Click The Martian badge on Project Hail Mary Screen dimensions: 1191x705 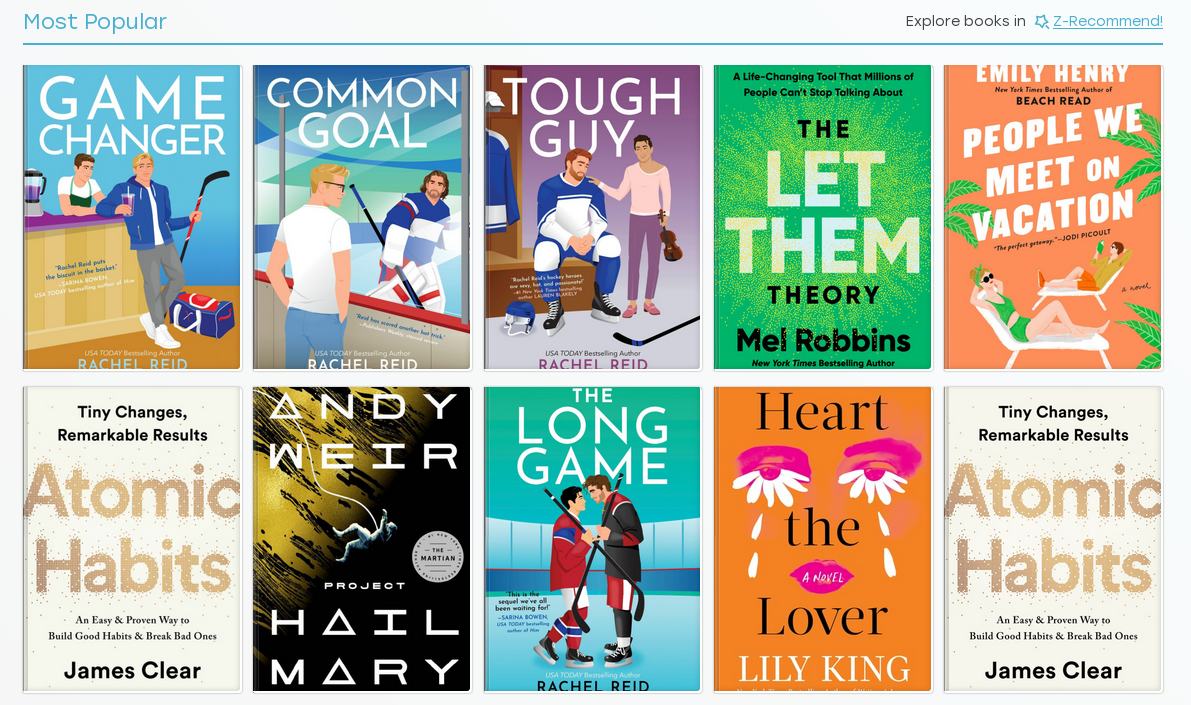pyautogui.click(x=438, y=558)
